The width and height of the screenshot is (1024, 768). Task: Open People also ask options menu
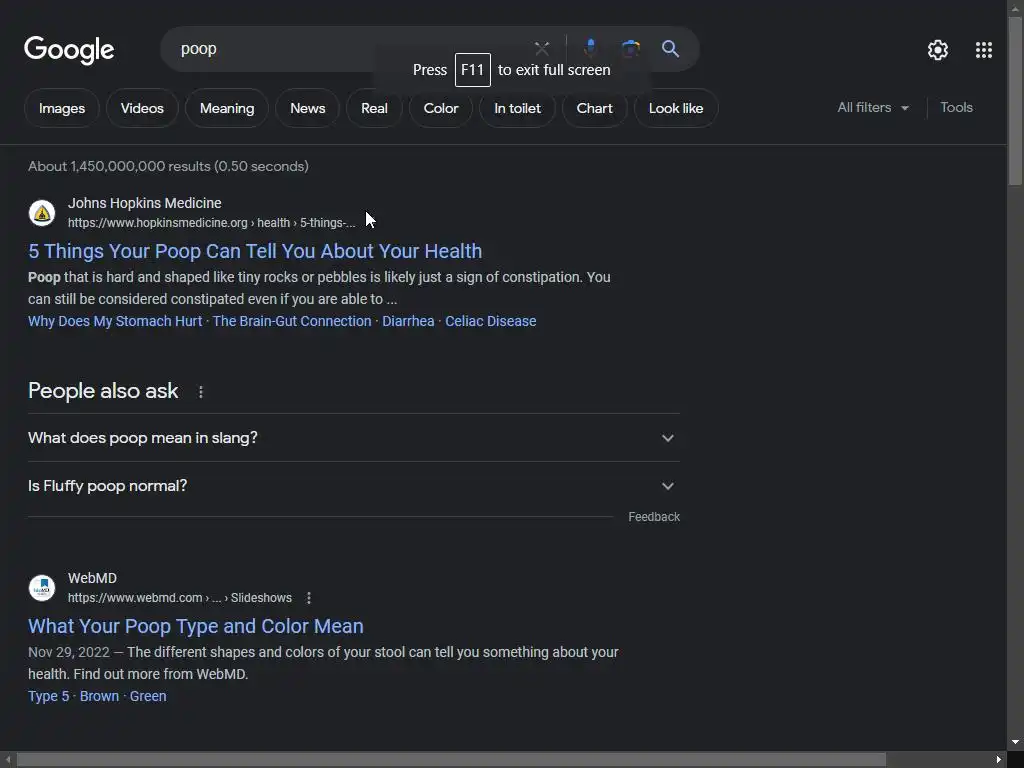tap(200, 392)
